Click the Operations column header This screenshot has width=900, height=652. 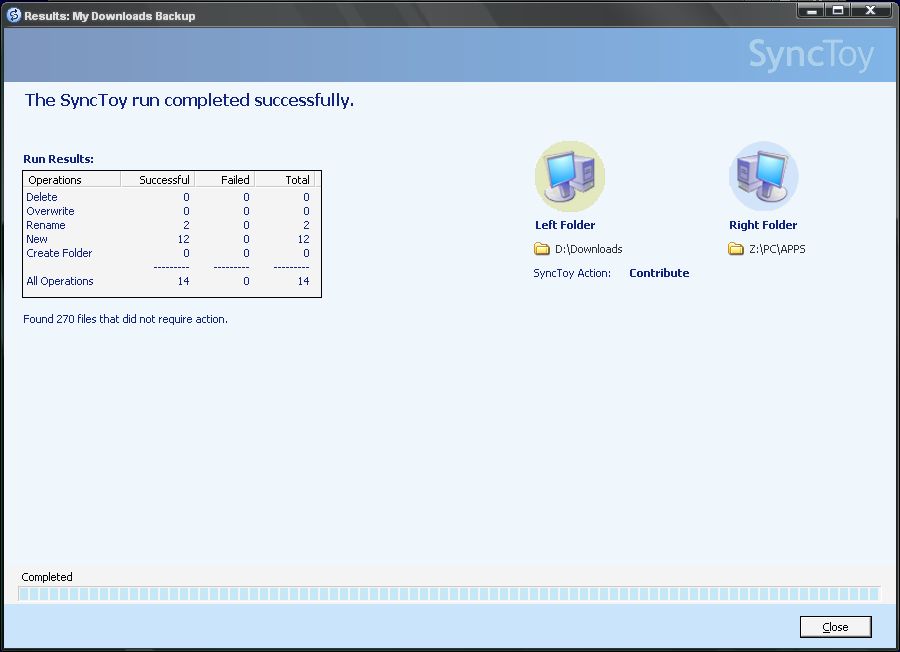(x=72, y=180)
